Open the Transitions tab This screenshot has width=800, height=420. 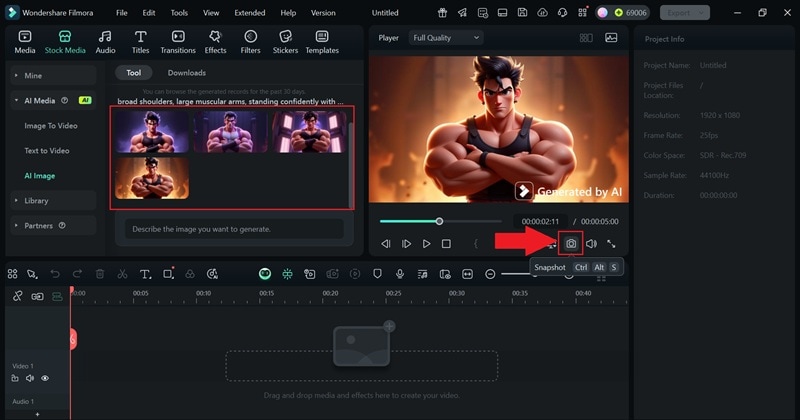coord(178,42)
